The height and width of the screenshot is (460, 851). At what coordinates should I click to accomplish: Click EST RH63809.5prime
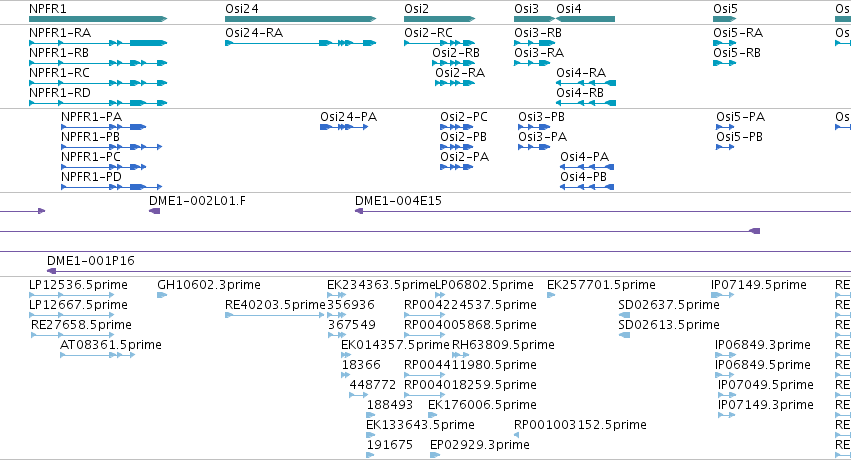(504, 346)
